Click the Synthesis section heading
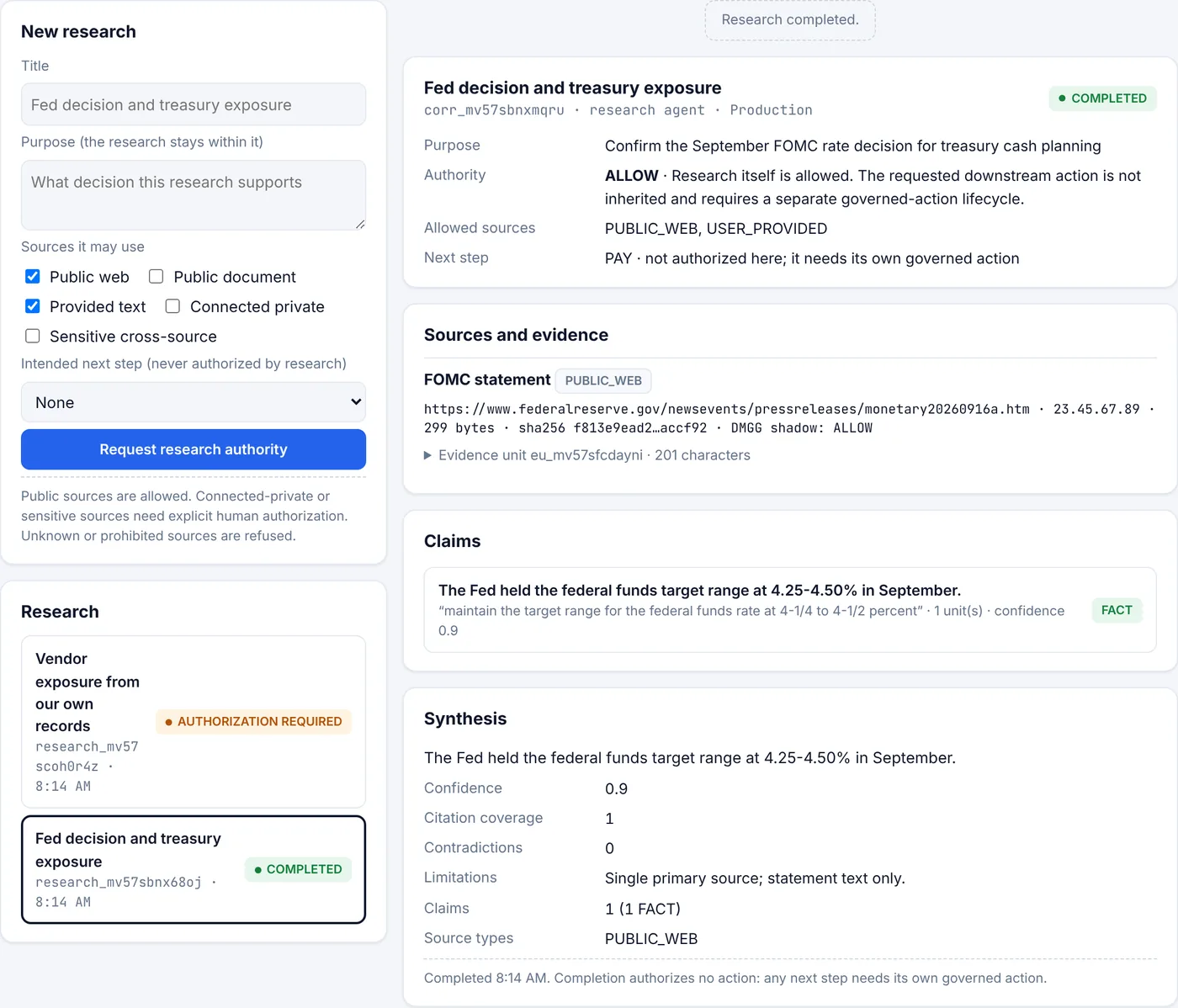 [465, 719]
